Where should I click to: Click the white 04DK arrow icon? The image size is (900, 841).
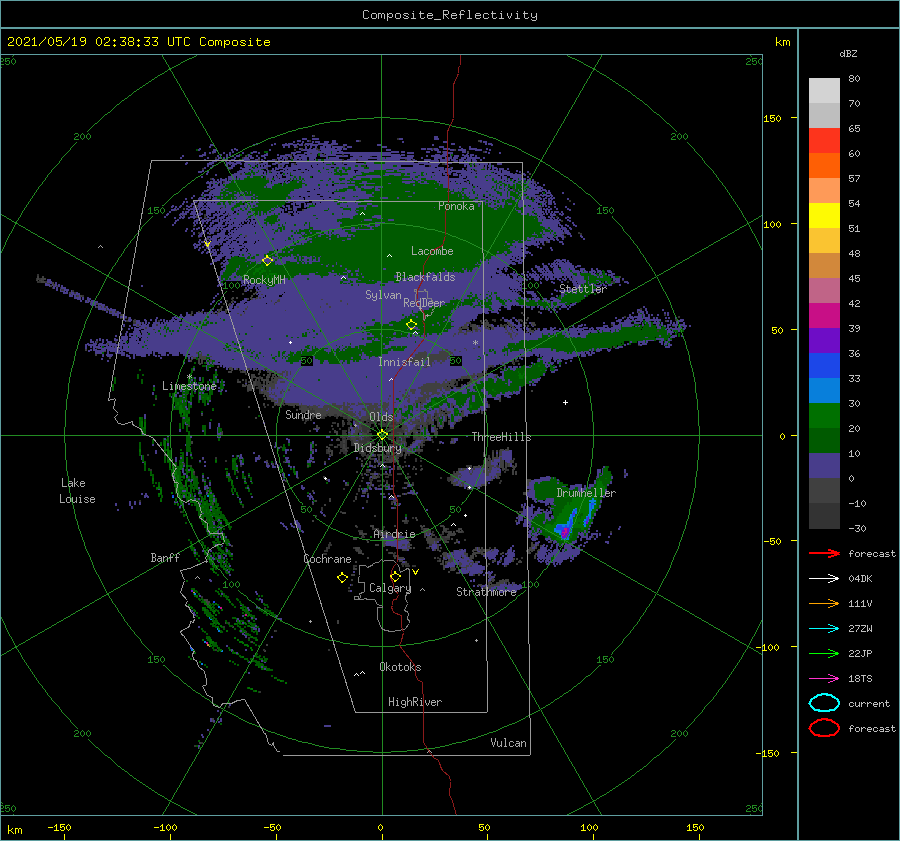[824, 579]
